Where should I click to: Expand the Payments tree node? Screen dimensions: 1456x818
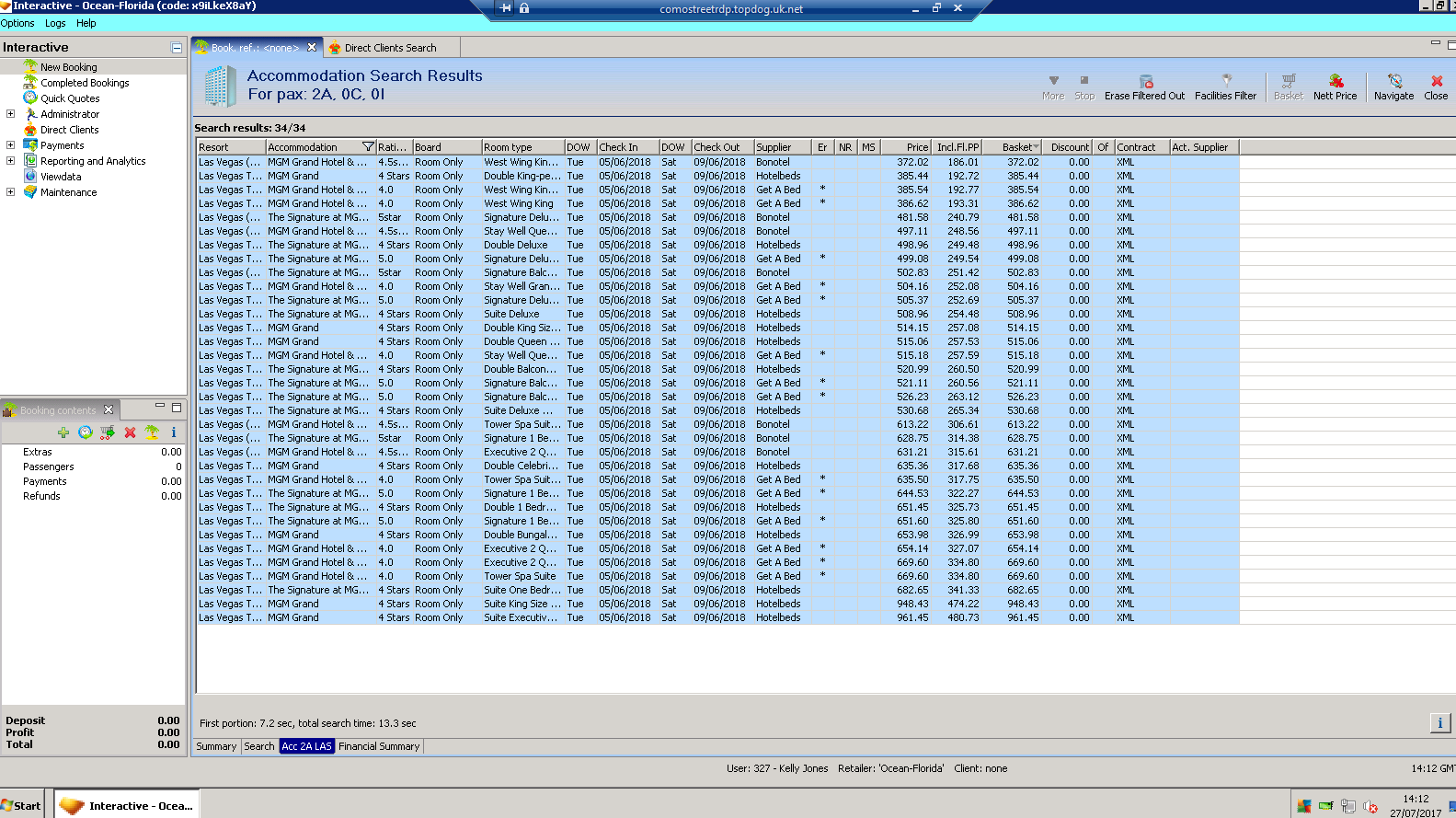point(10,145)
